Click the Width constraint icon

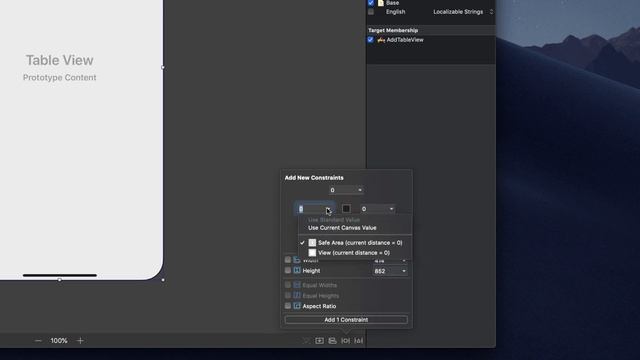pyautogui.click(x=297, y=260)
